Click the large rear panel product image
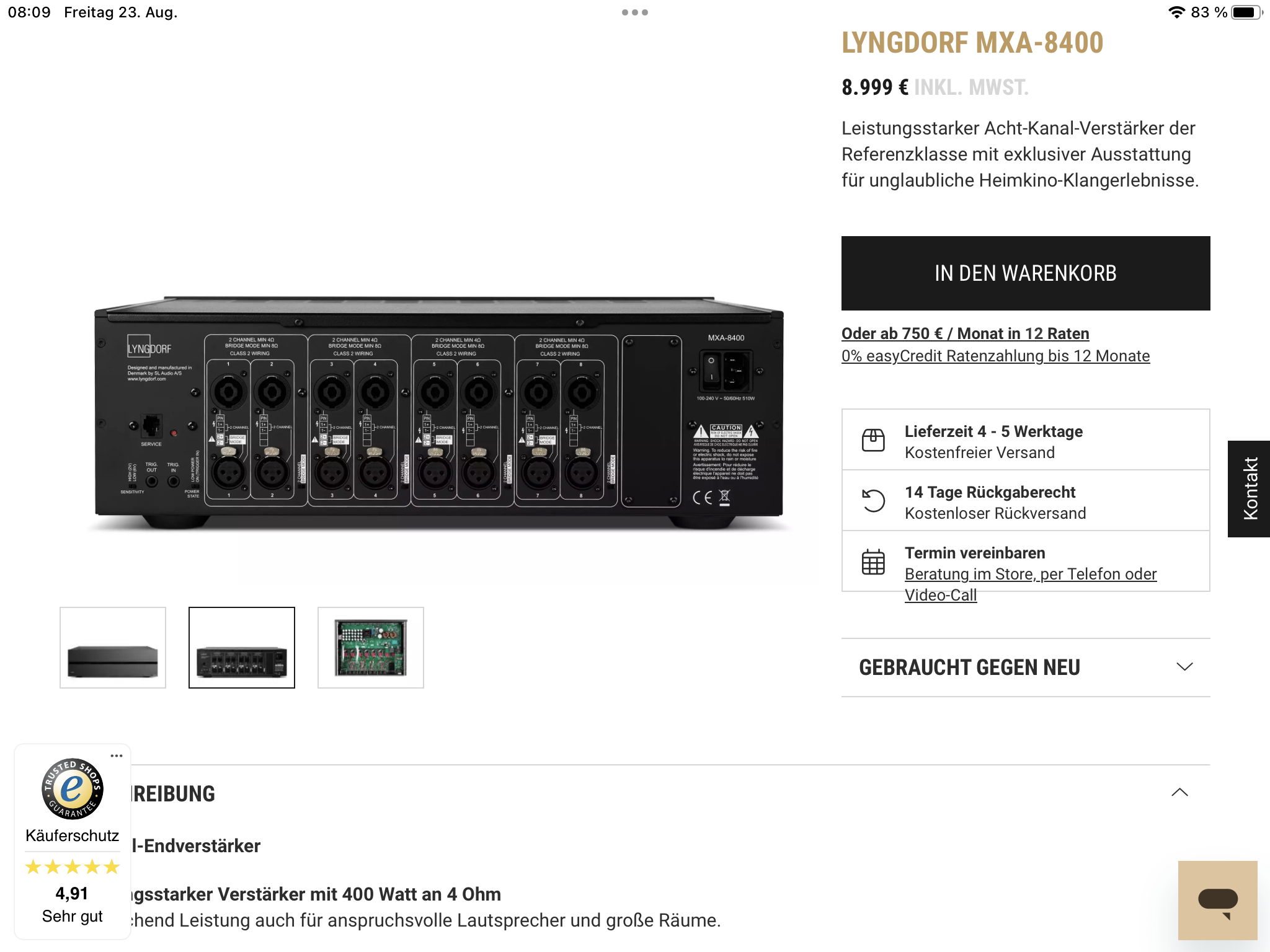This screenshot has width=1270, height=952. [x=439, y=413]
